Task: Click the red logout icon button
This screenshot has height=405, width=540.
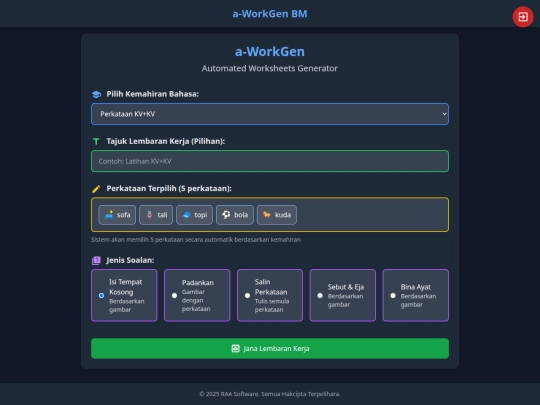Action: [523, 17]
